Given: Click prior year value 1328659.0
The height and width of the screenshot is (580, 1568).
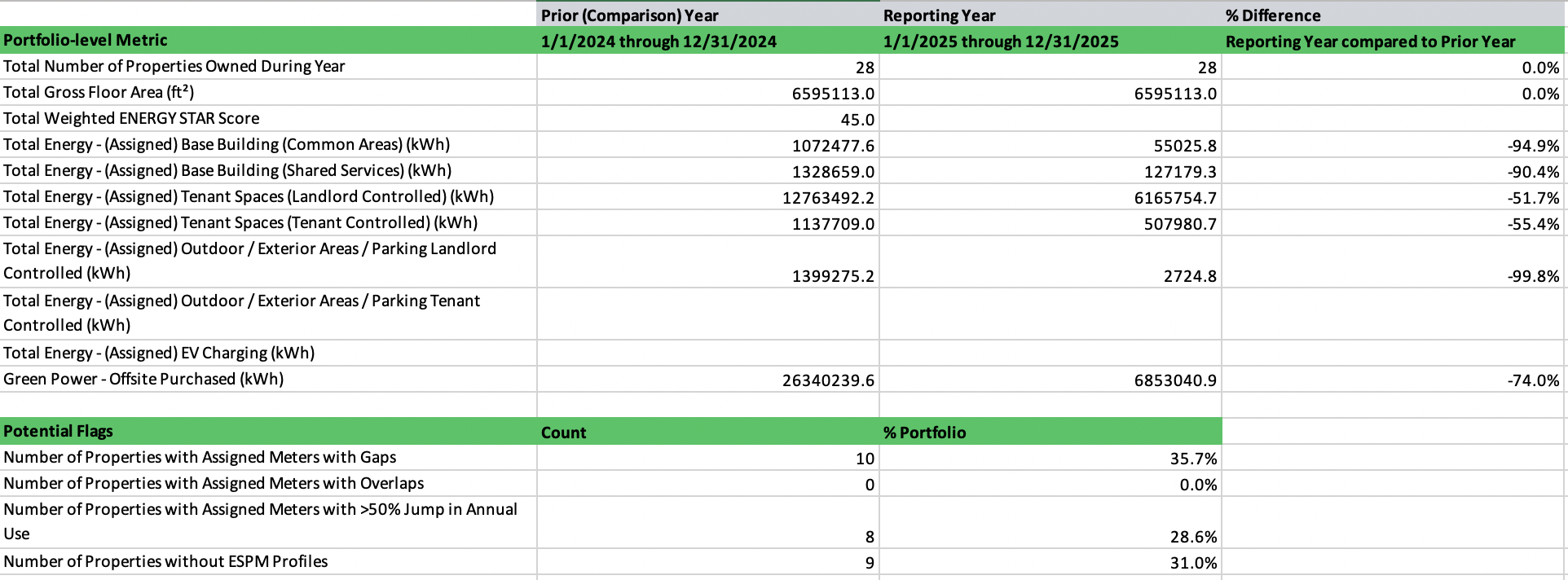Looking at the screenshot, I should (708, 171).
